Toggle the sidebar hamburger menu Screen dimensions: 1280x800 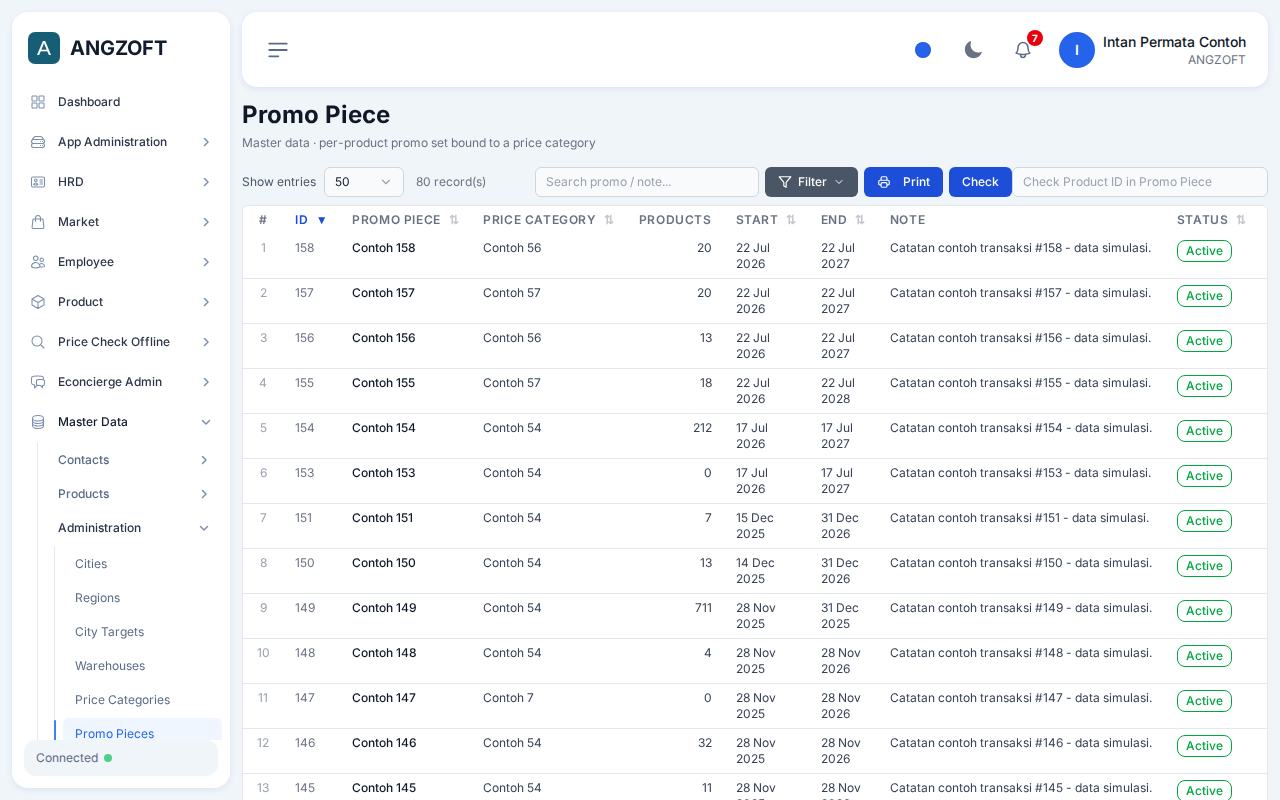pos(278,50)
